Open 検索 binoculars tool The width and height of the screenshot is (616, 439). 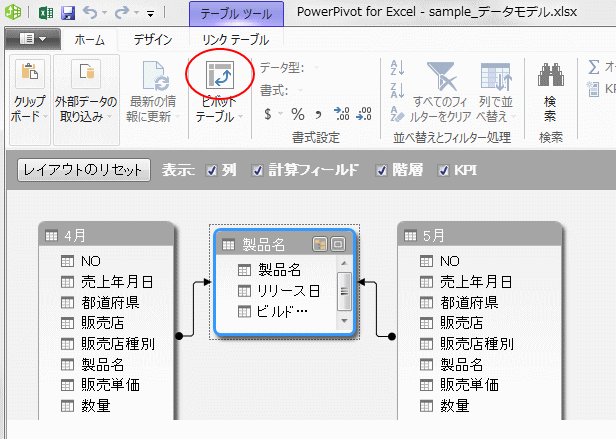(550, 93)
